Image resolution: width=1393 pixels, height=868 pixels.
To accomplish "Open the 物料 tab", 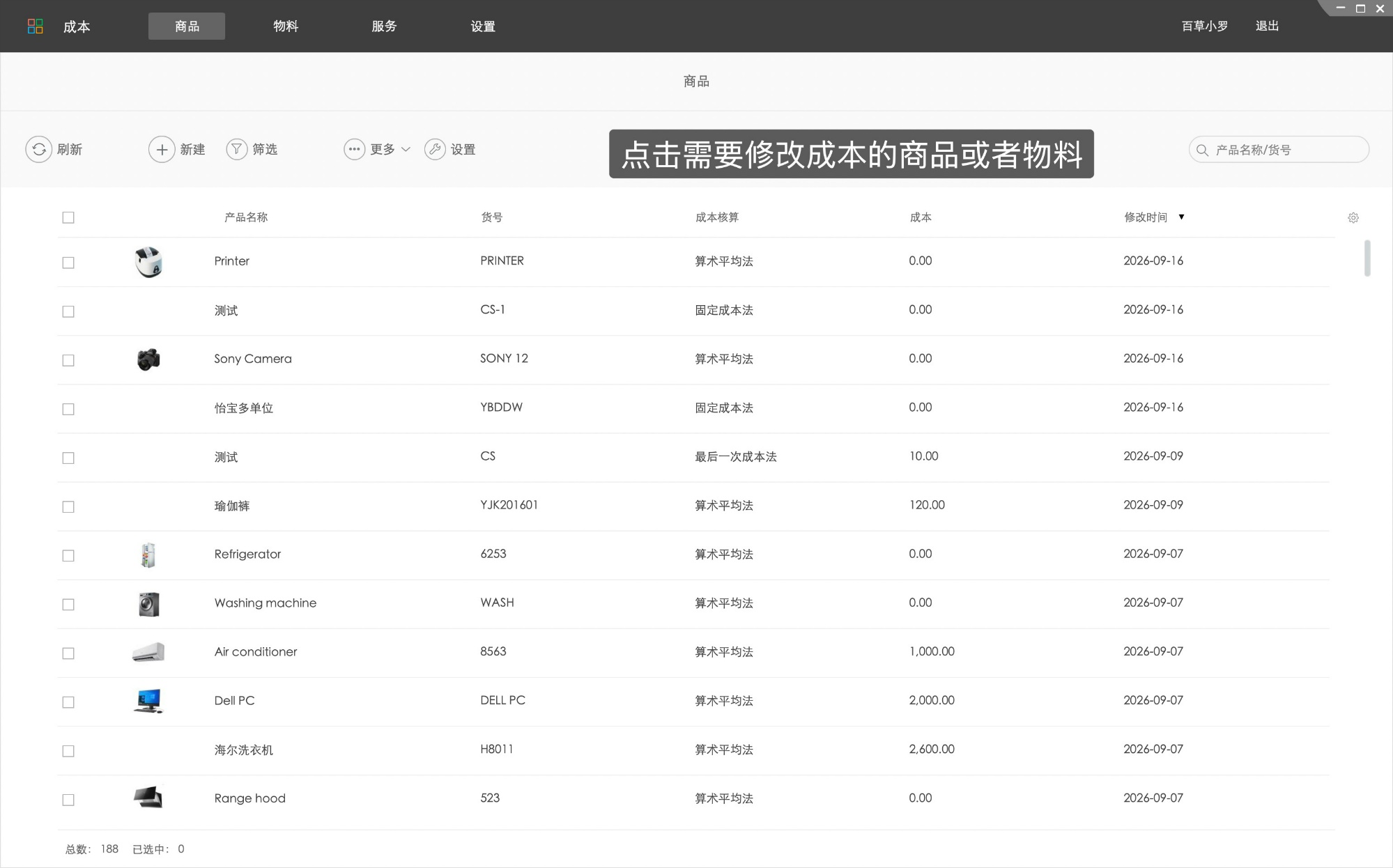I will coord(286,26).
